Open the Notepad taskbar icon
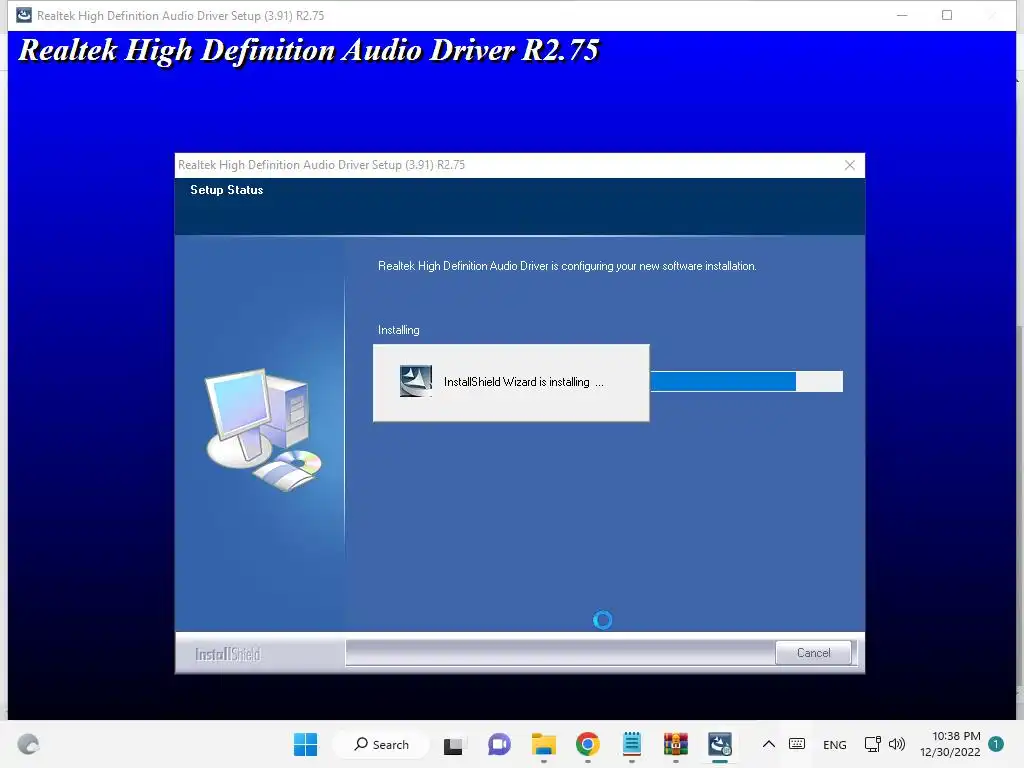The width and height of the screenshot is (1024, 768). click(632, 744)
